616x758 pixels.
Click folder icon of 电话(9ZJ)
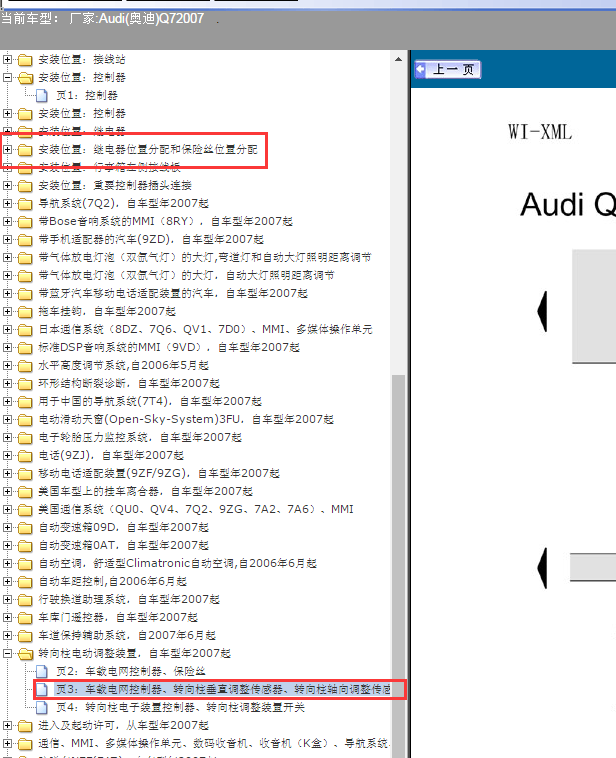click(25, 456)
